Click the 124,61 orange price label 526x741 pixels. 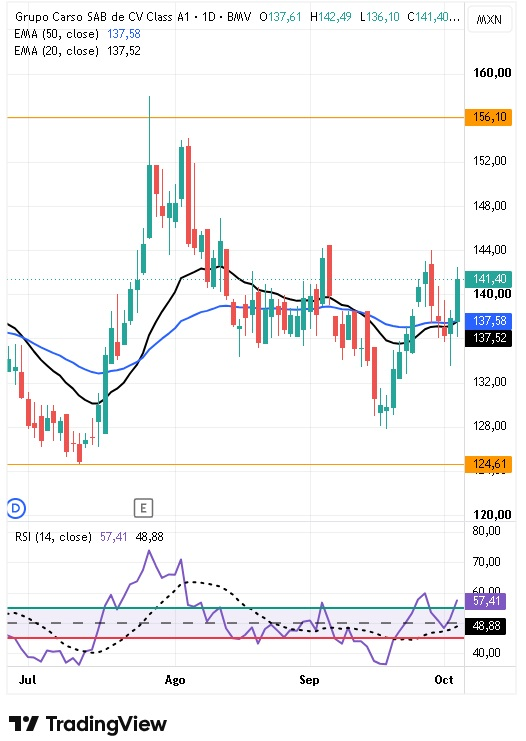489,464
